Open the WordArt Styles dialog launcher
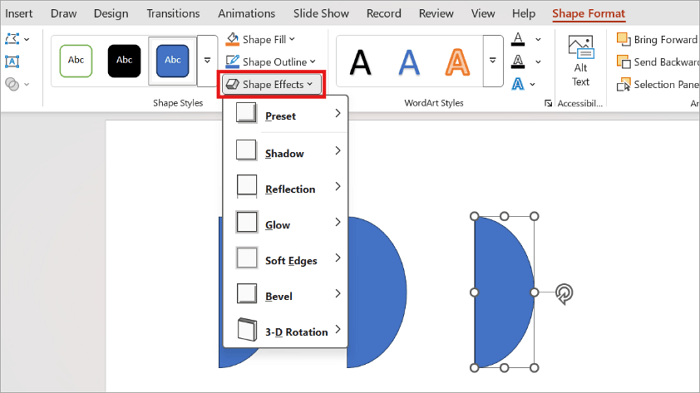 pyautogui.click(x=548, y=104)
